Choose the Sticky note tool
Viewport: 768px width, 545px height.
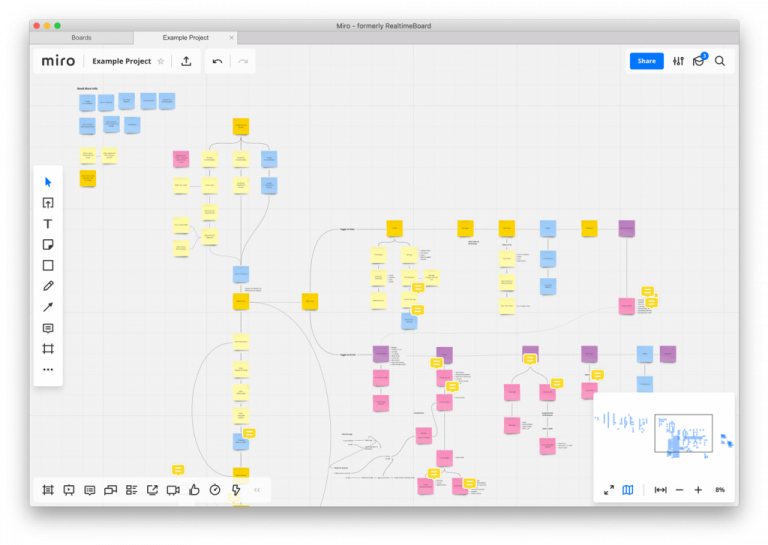pos(48,245)
